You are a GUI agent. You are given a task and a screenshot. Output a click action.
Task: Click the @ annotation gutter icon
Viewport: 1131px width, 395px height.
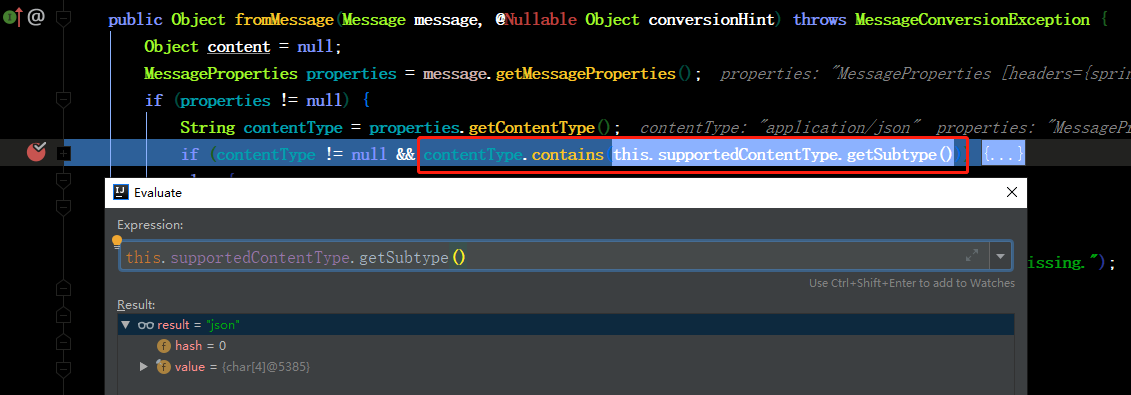click(x=36, y=17)
